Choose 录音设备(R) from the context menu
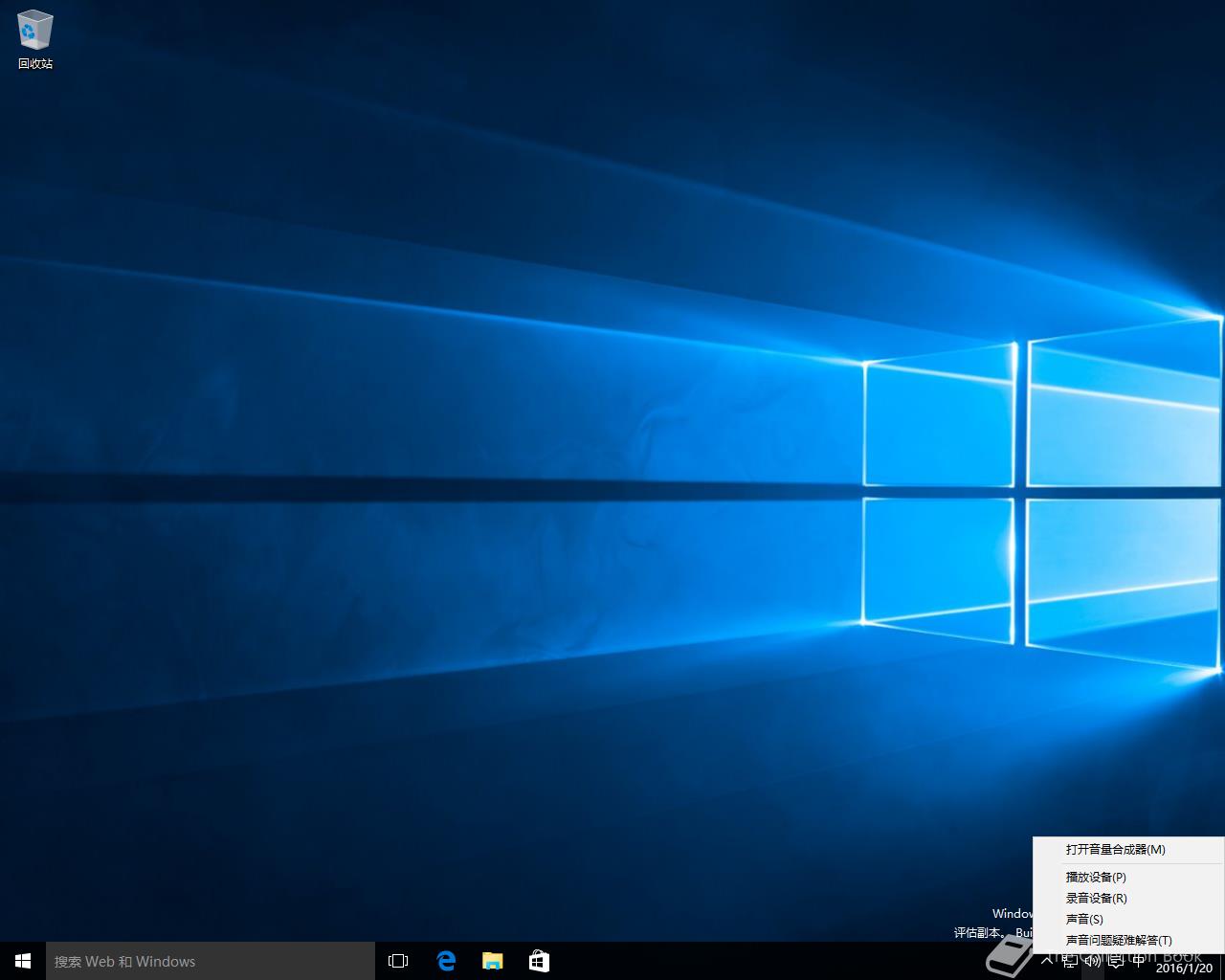The width and height of the screenshot is (1225, 980). [1128, 898]
